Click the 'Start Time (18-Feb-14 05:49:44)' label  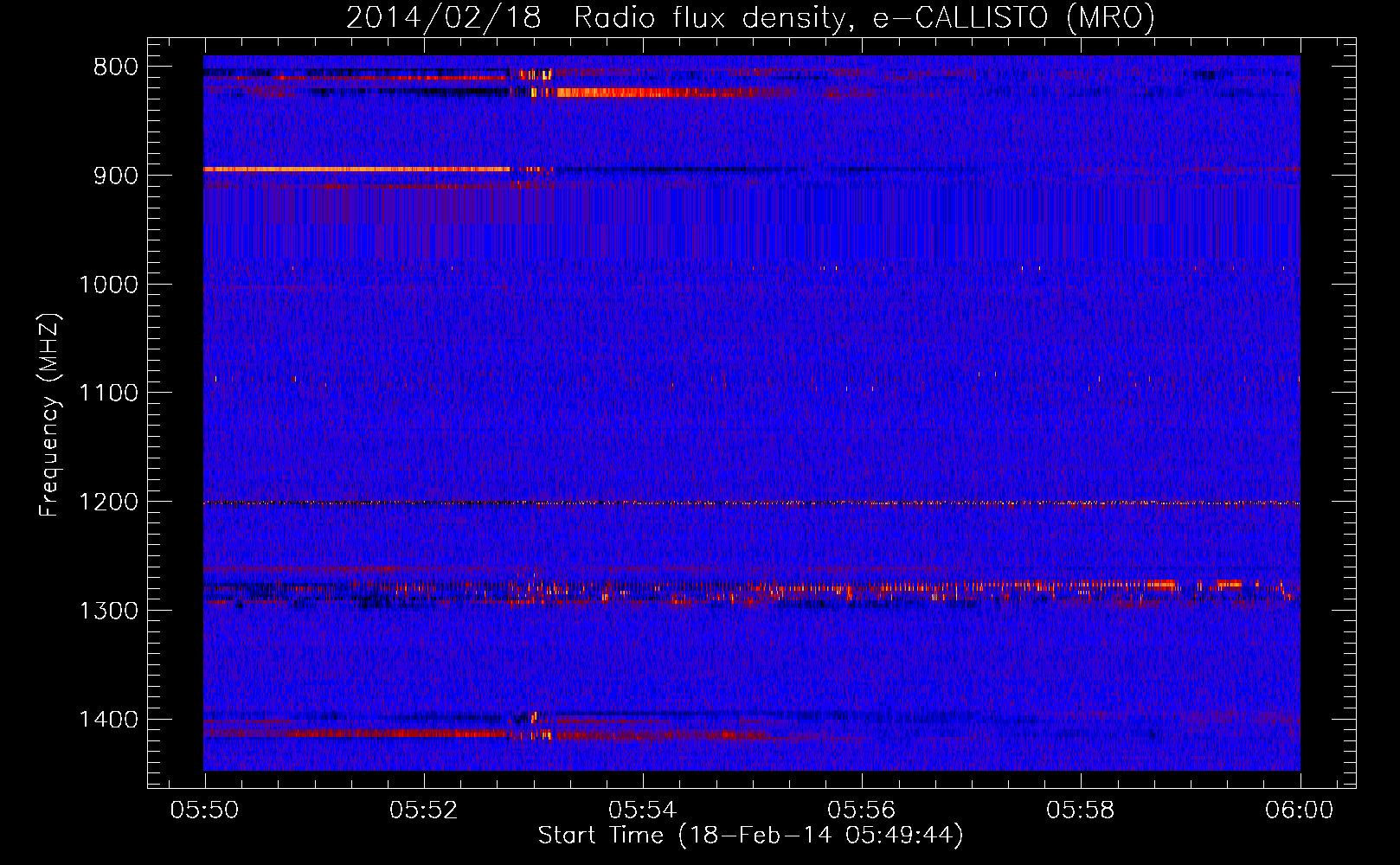750,836
